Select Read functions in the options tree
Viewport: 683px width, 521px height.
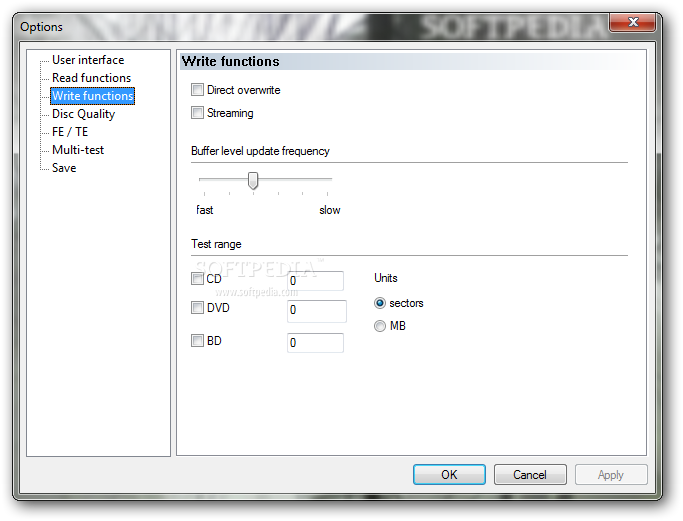point(91,78)
